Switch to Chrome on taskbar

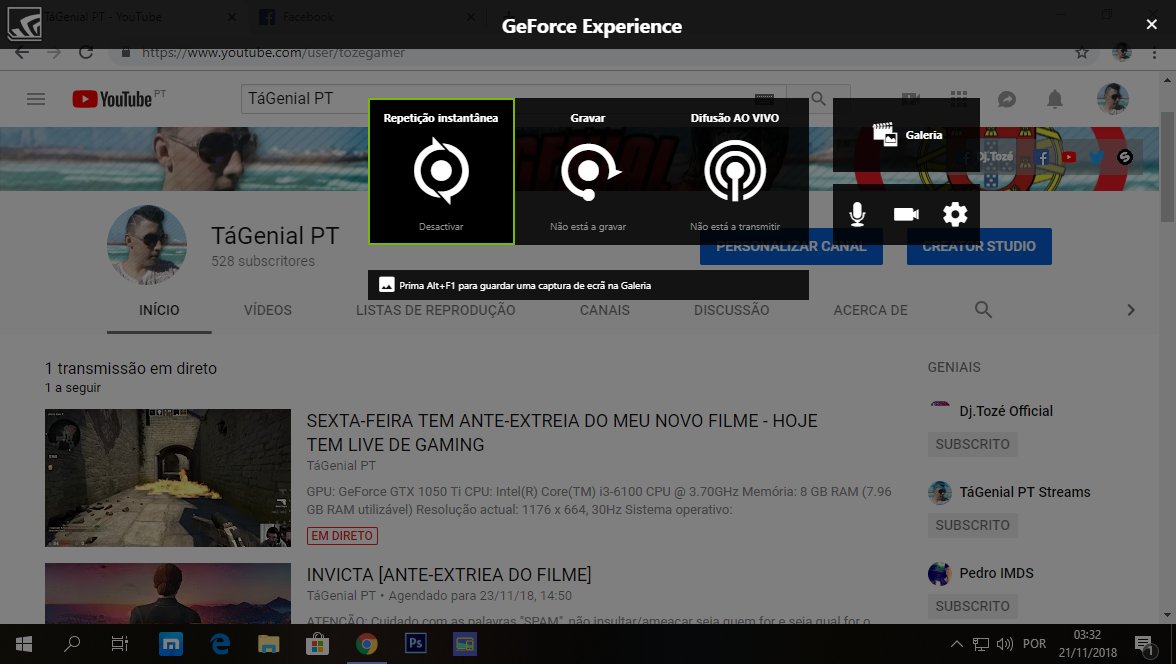pyautogui.click(x=367, y=644)
